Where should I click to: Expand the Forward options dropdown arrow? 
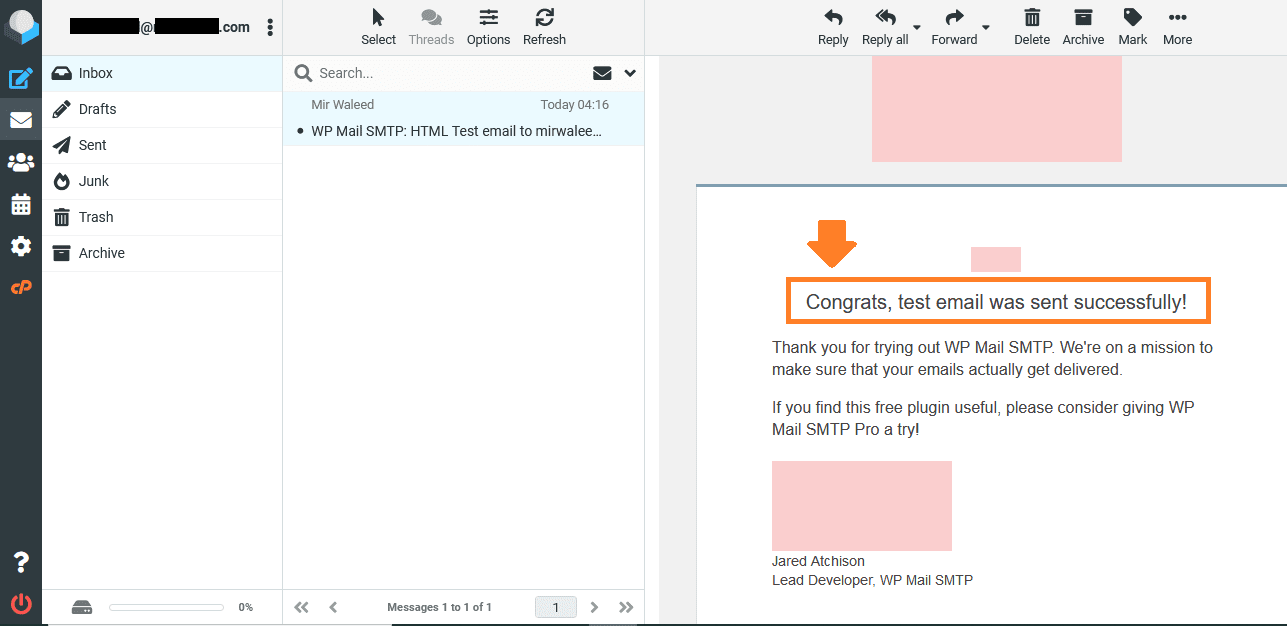pyautogui.click(x=986, y=27)
